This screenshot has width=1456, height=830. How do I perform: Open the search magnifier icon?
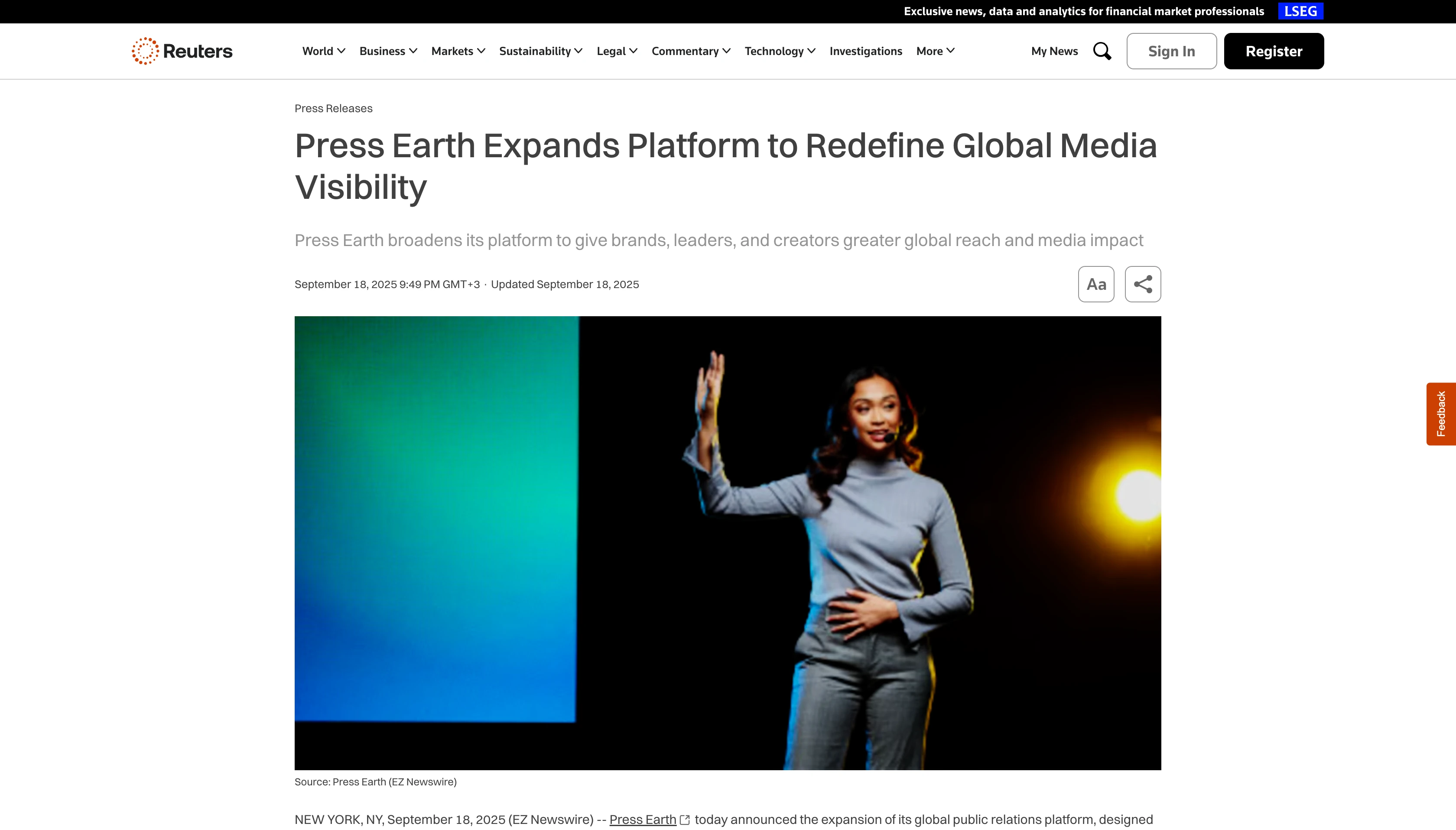pyautogui.click(x=1102, y=51)
